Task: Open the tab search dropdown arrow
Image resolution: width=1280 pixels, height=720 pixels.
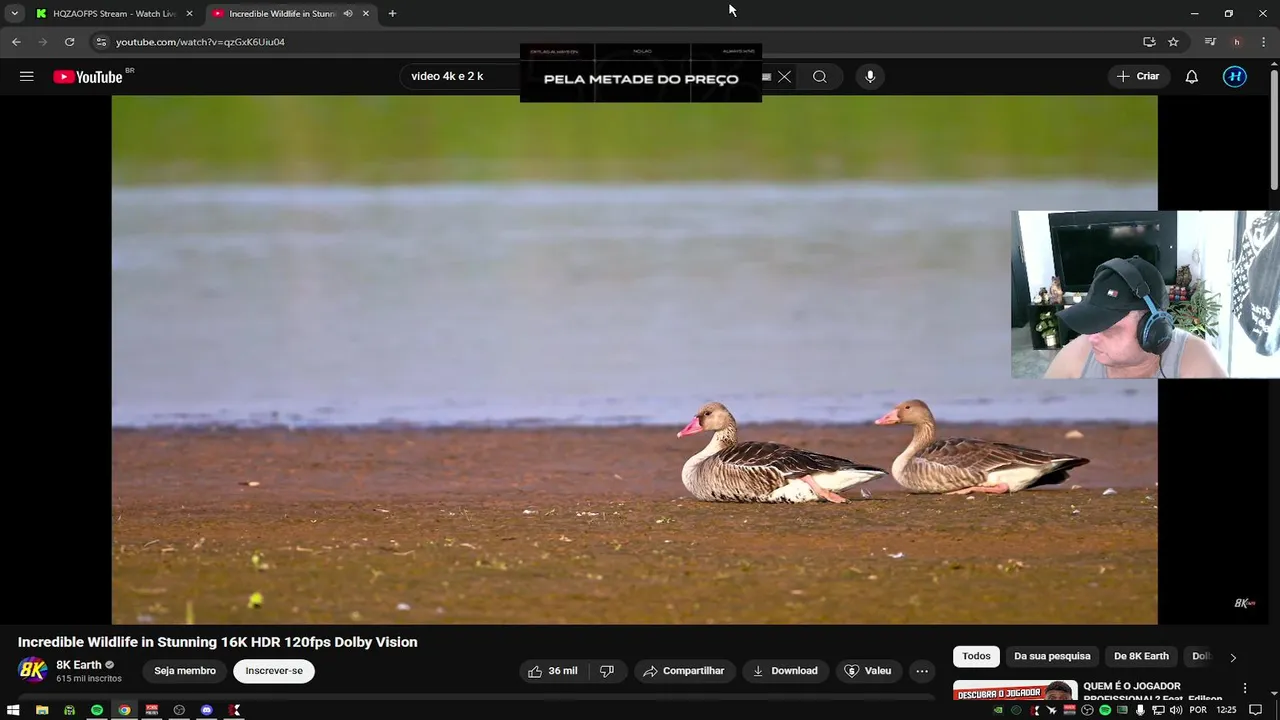Action: coord(14,14)
